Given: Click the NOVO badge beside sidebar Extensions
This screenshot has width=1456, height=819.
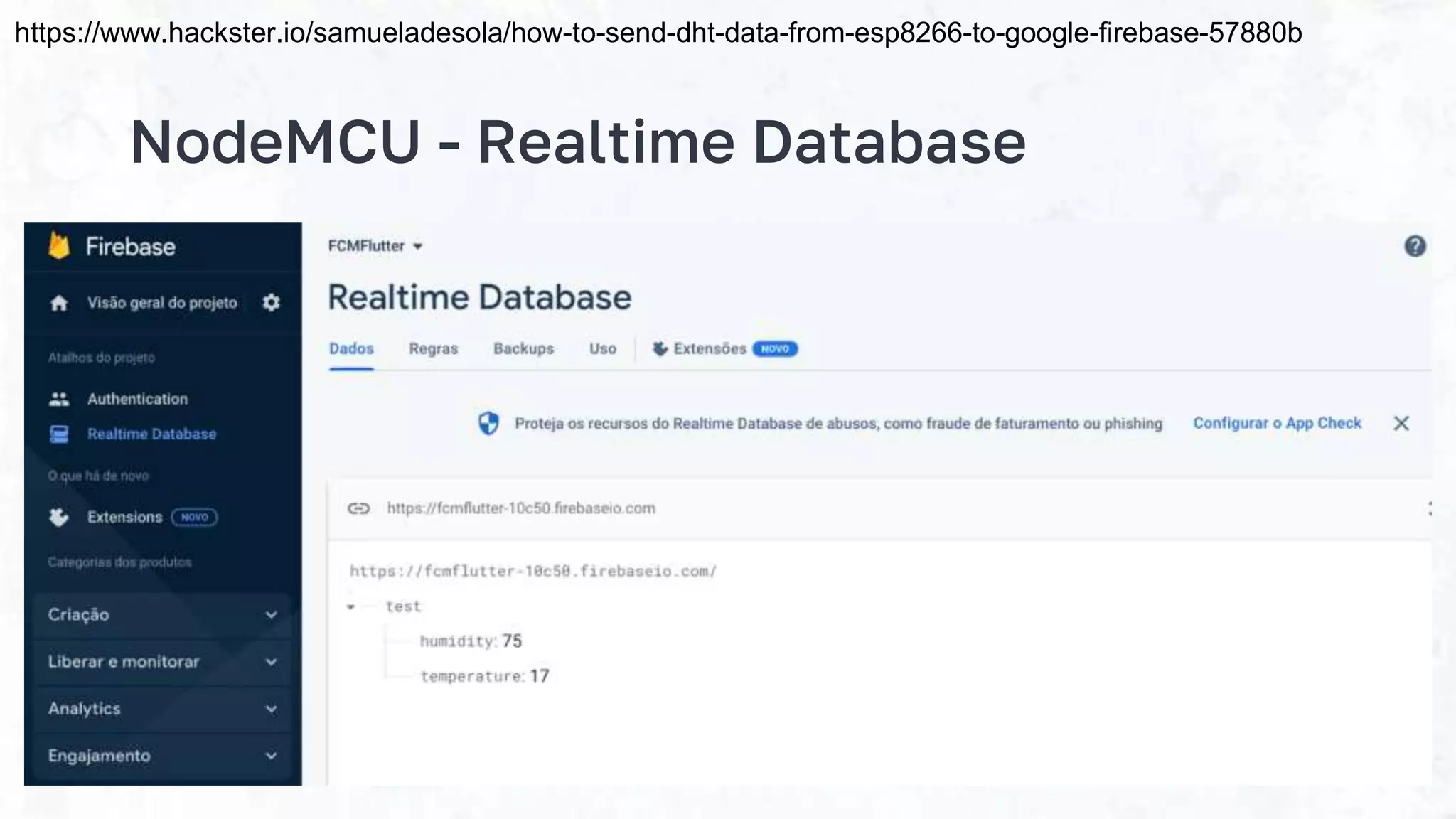Looking at the screenshot, I should [194, 517].
